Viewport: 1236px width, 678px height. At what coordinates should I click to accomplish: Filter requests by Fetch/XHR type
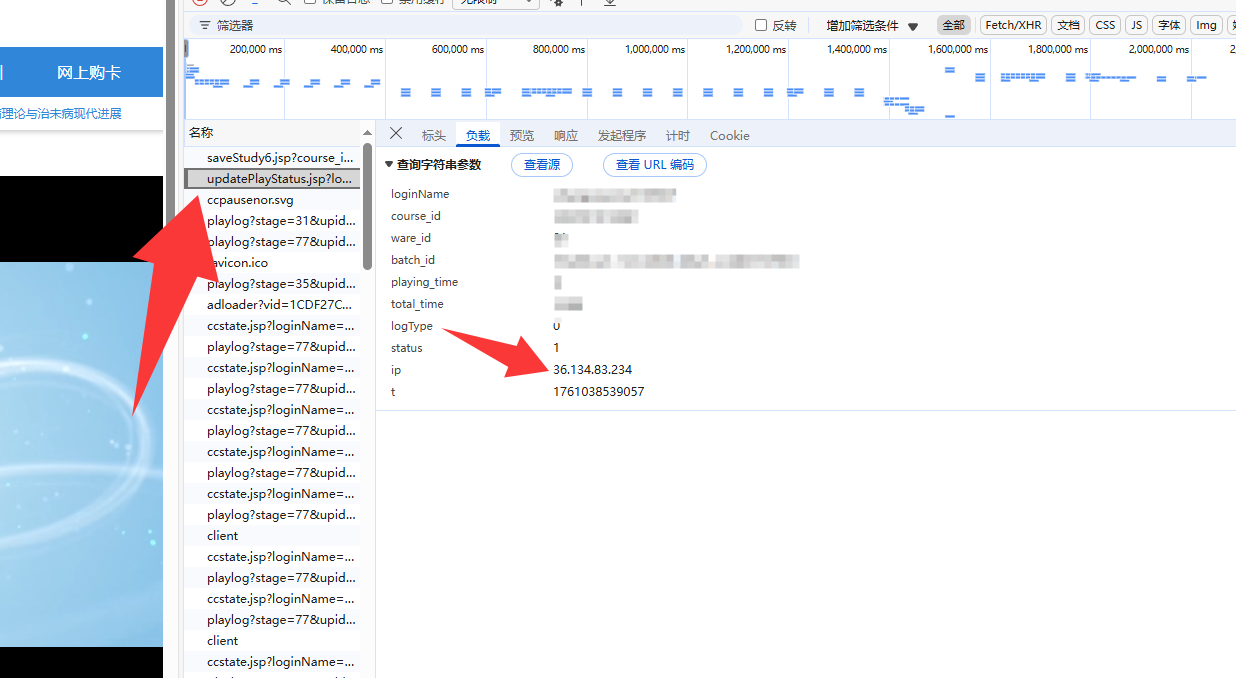click(1012, 25)
